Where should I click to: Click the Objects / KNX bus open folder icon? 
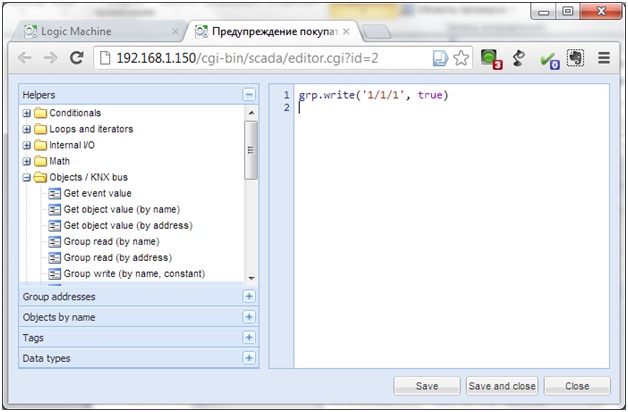(40, 177)
